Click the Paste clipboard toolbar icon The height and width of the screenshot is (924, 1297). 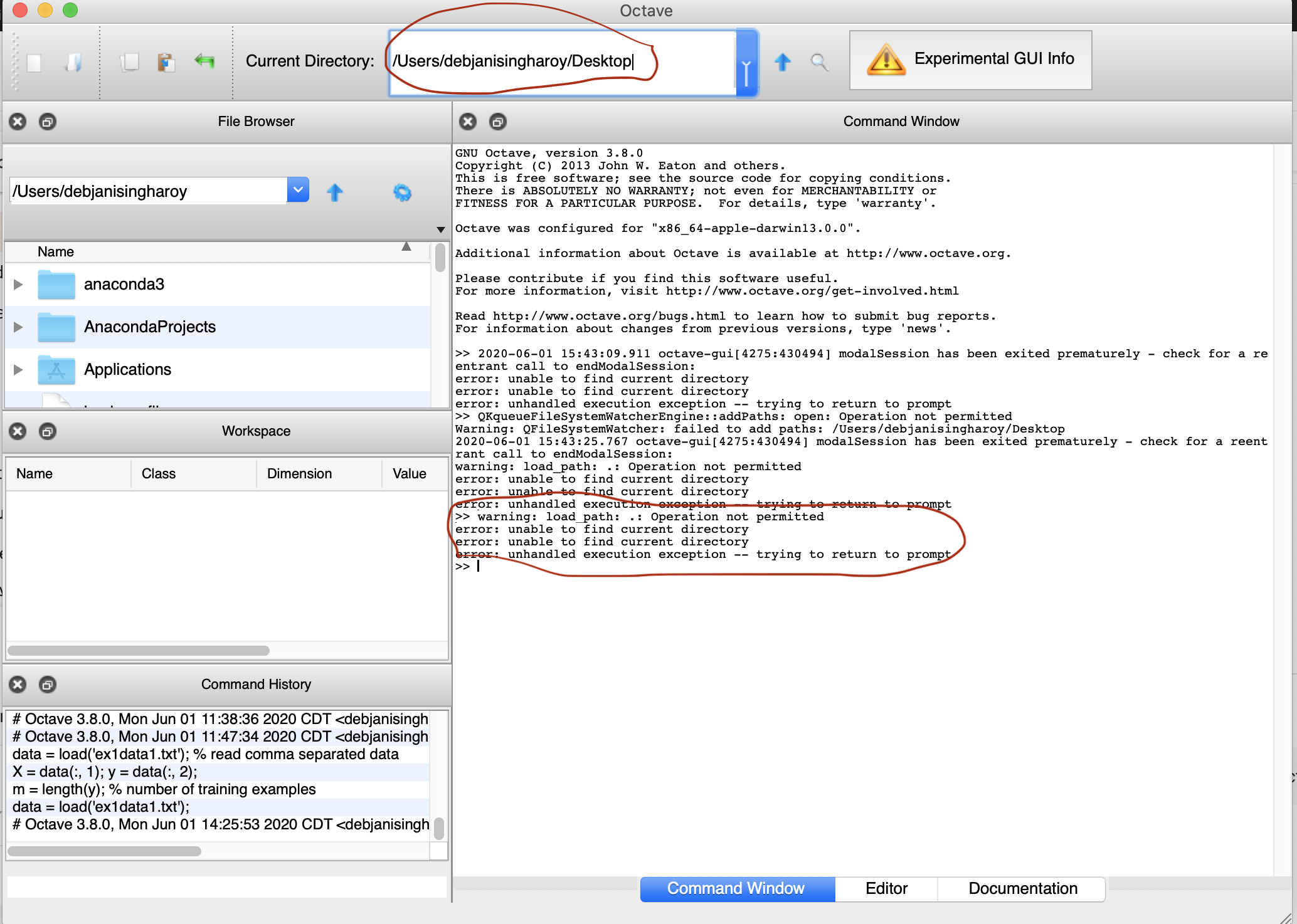click(166, 62)
